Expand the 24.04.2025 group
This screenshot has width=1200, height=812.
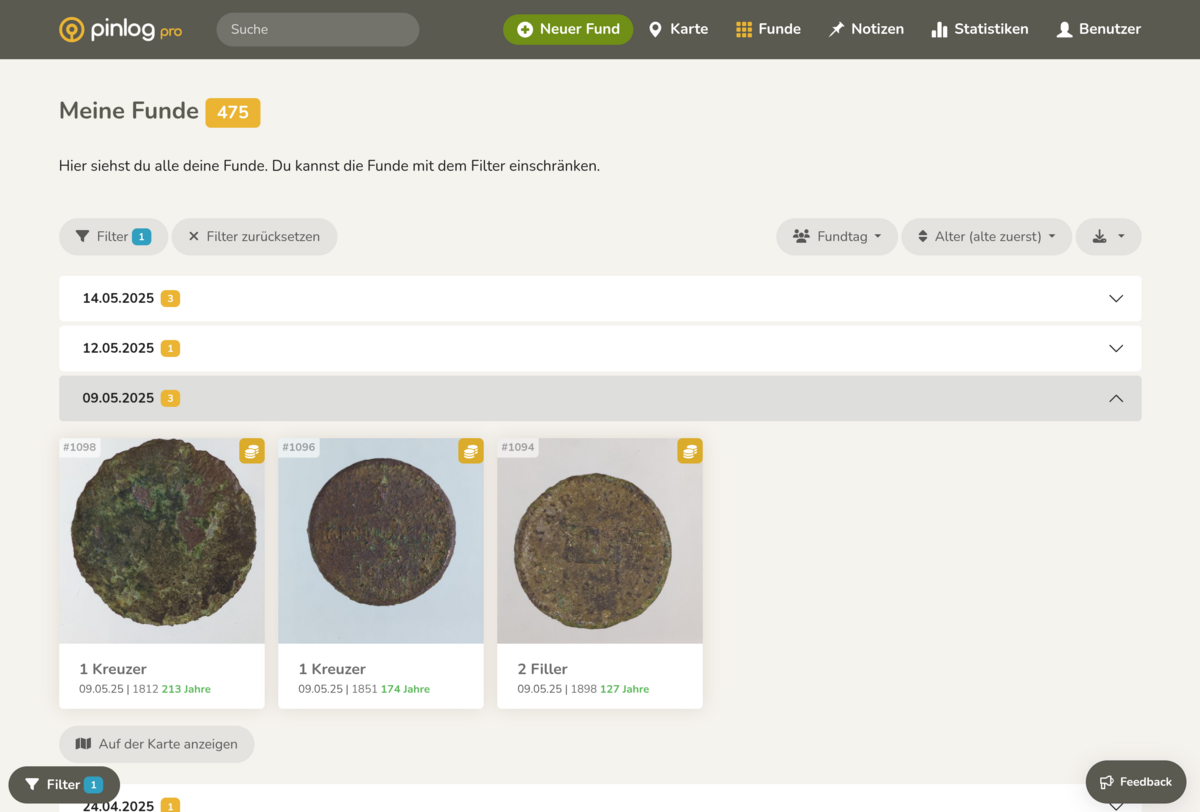tap(600, 800)
